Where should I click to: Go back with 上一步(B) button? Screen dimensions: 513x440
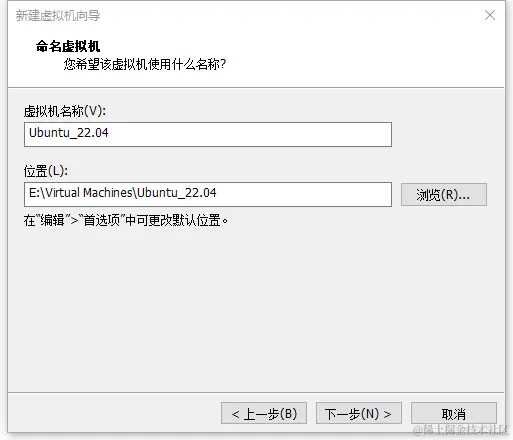264,413
